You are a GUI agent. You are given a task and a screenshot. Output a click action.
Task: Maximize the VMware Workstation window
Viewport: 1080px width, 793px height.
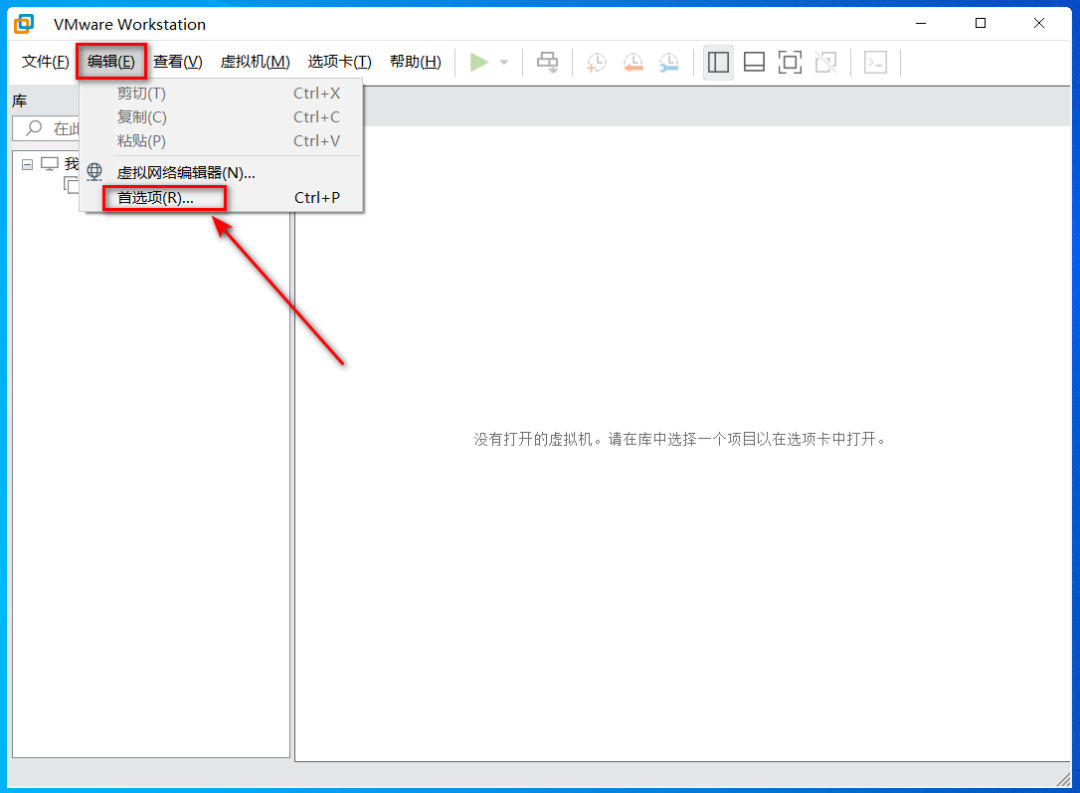coord(980,23)
